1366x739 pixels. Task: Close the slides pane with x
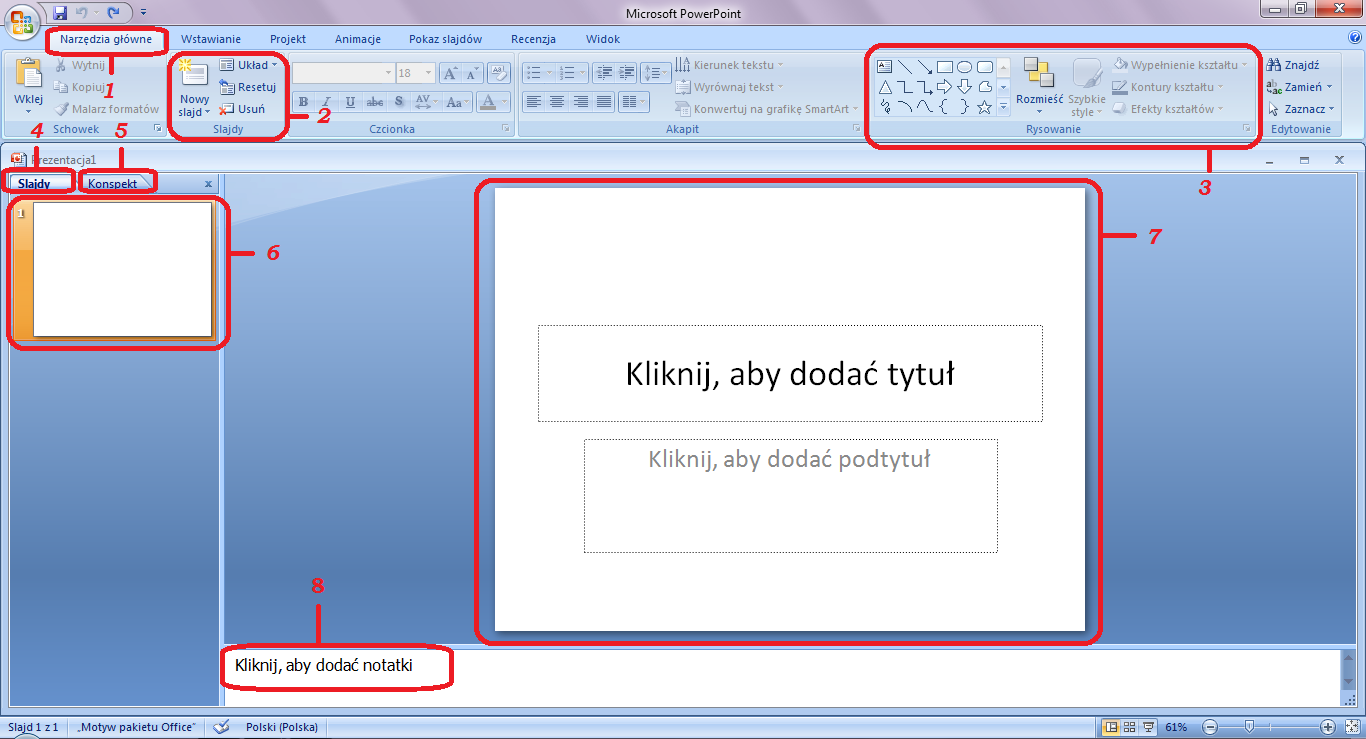click(x=208, y=184)
